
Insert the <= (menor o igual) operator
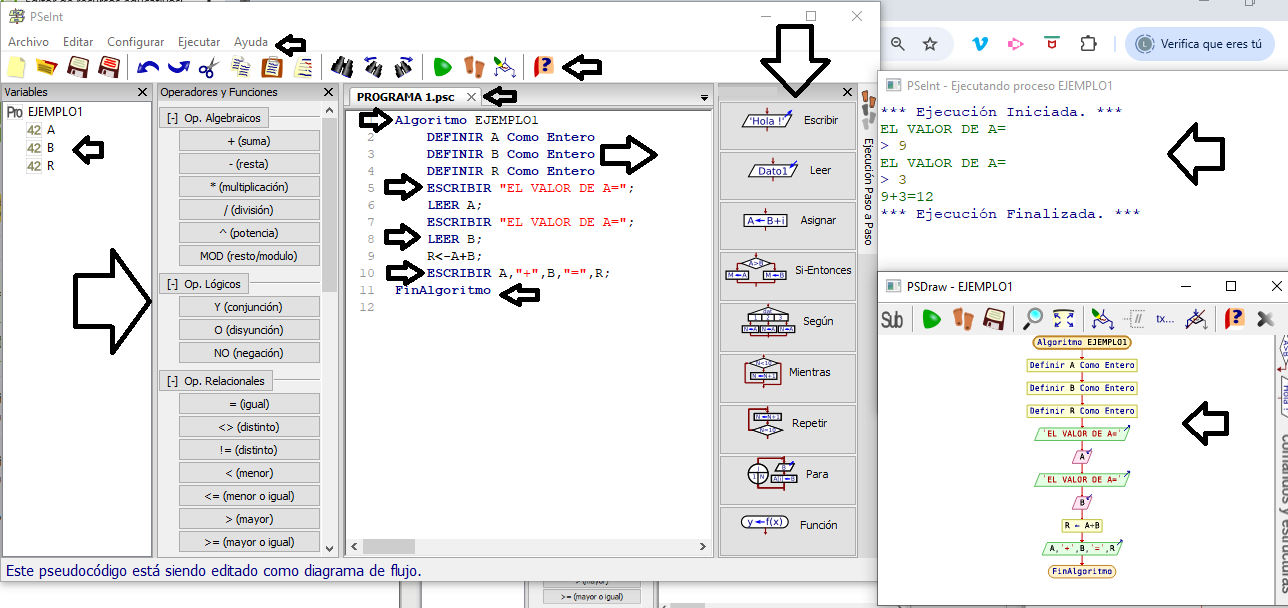249,496
